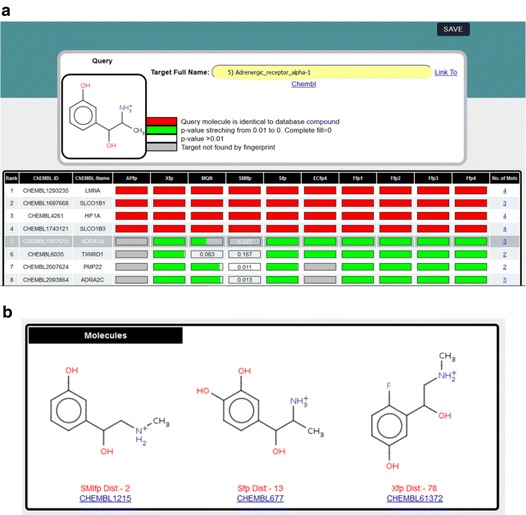Click the green p-value legend swatch
The image size is (526, 515).
161,130
